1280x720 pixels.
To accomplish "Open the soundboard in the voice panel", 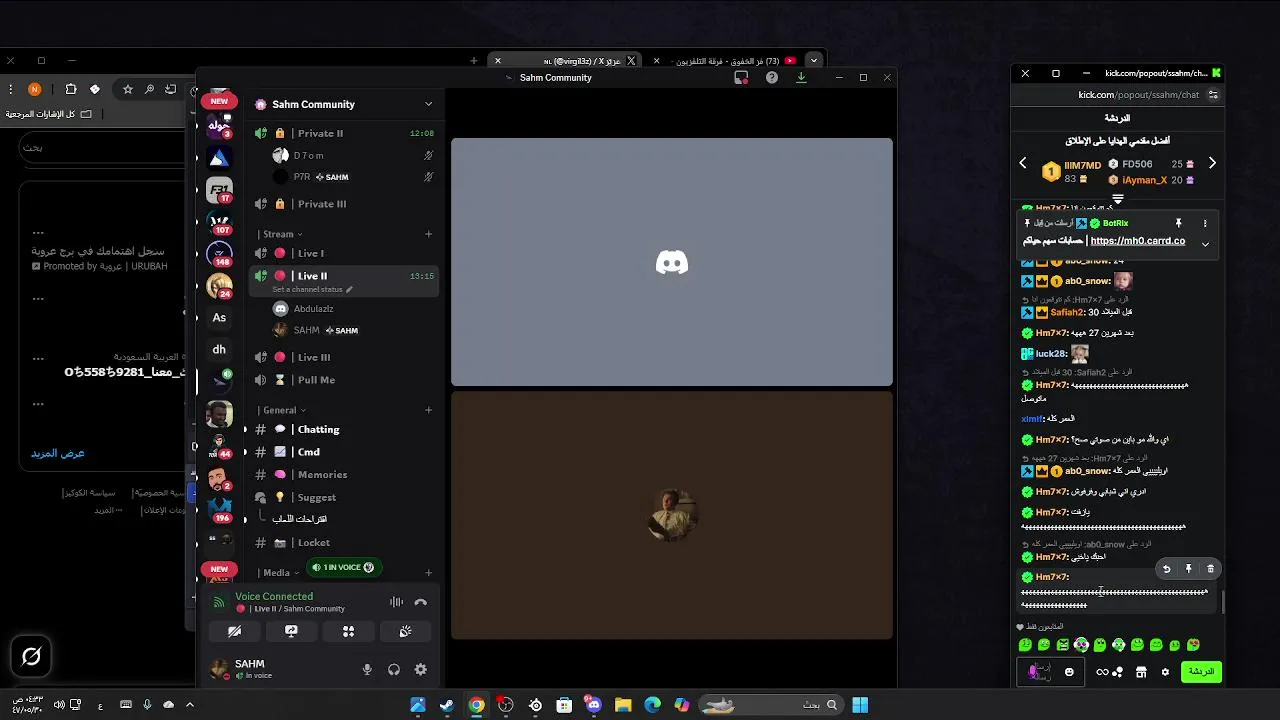I will pyautogui.click(x=405, y=631).
